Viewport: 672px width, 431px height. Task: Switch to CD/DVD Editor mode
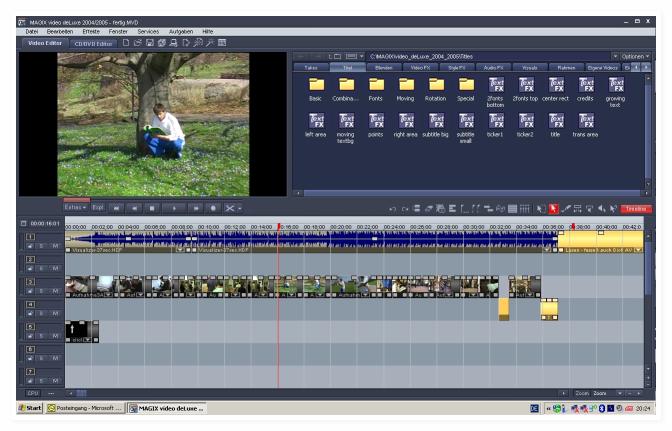coord(95,43)
